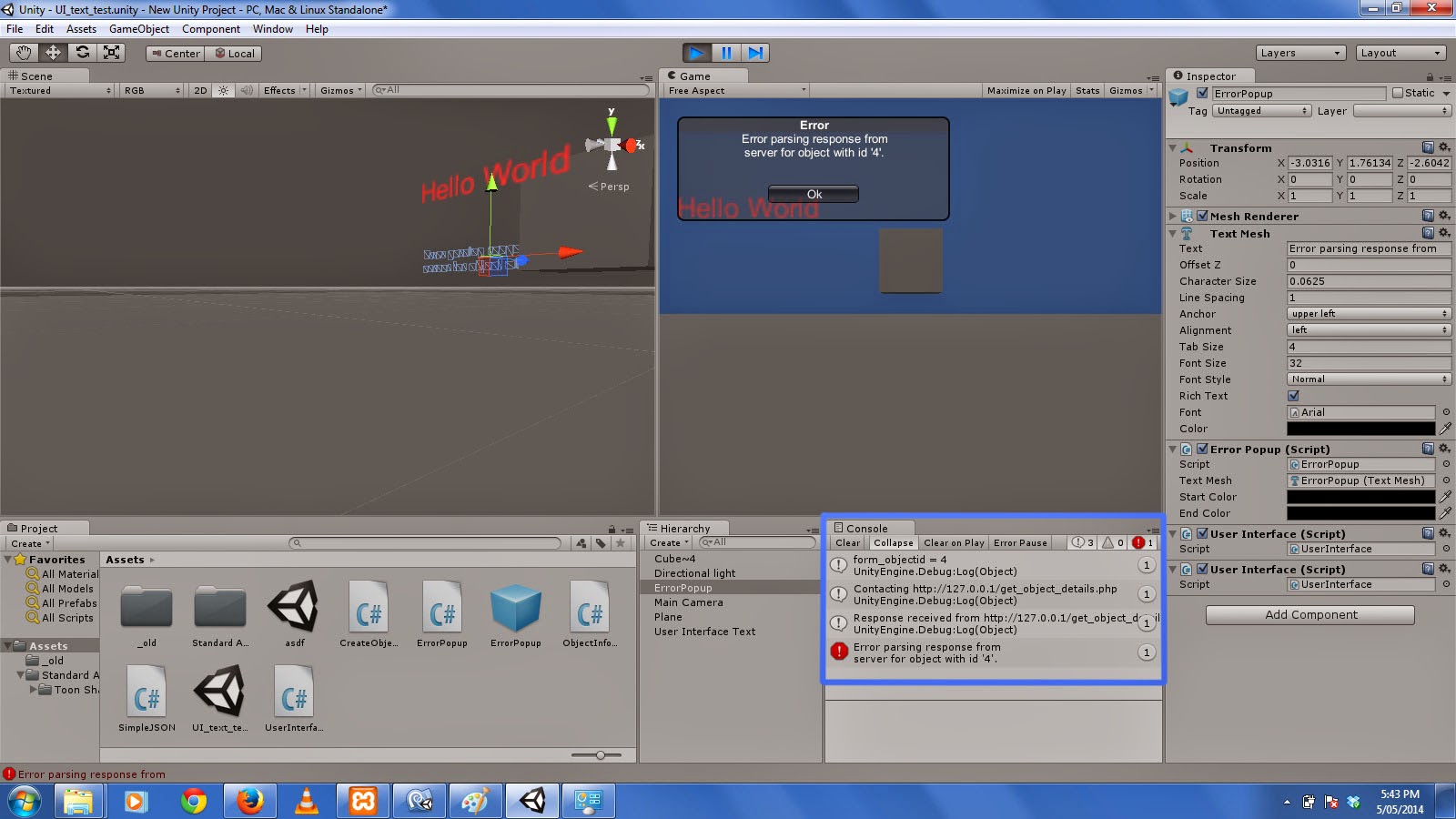Open the Untagged tag dropdown
The image size is (1456, 819).
click(1262, 111)
